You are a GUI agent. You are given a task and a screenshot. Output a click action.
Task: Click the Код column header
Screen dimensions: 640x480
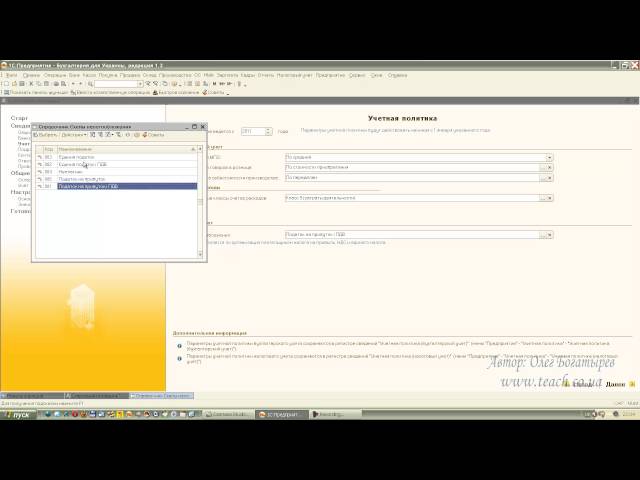49,149
